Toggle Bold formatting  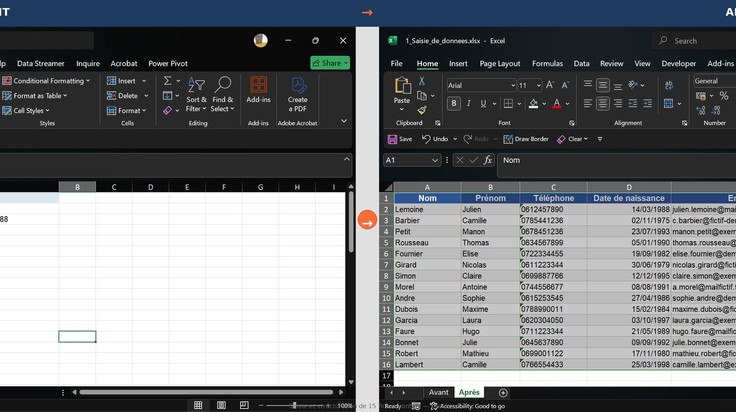point(453,103)
